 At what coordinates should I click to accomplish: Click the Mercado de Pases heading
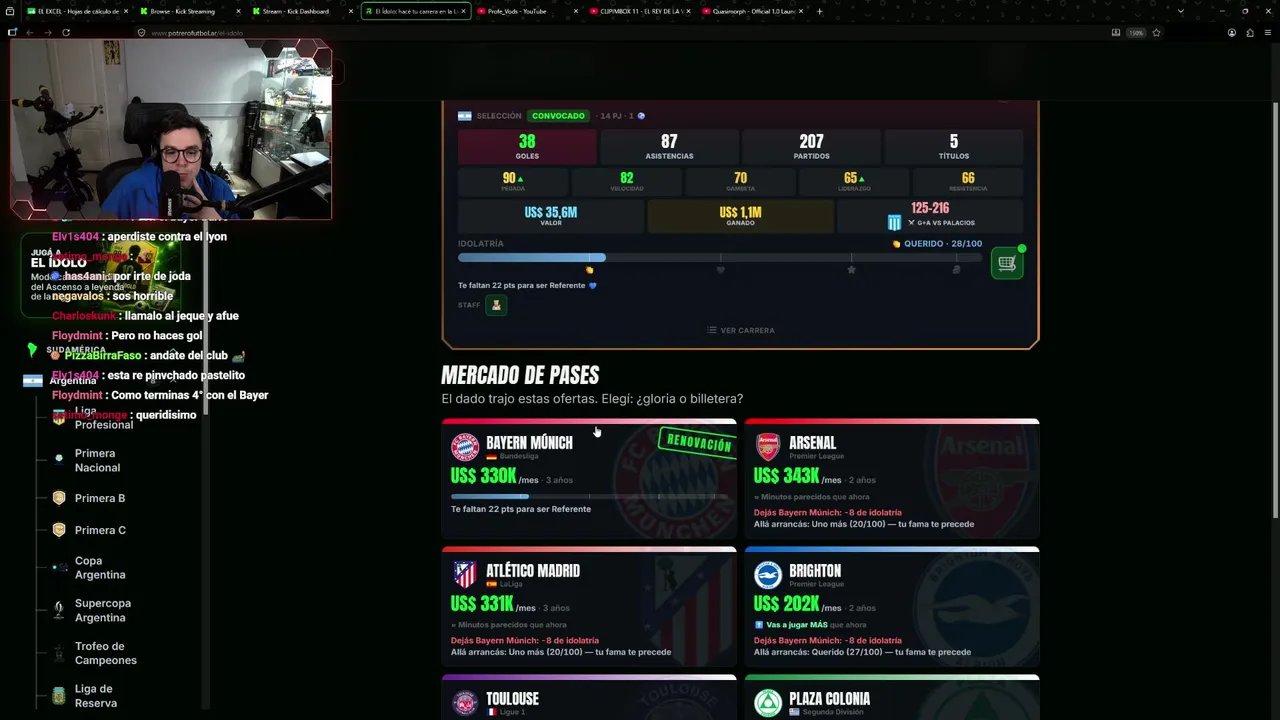pos(520,376)
